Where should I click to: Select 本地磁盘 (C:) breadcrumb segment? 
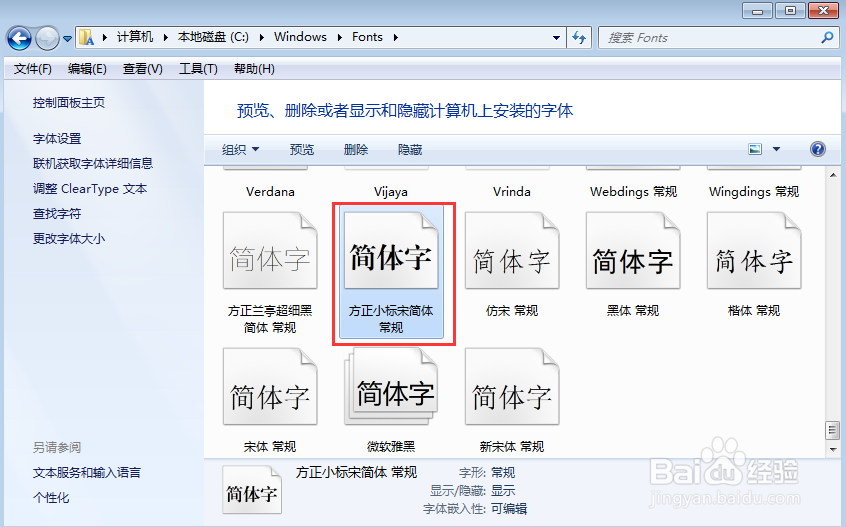pyautogui.click(x=213, y=37)
